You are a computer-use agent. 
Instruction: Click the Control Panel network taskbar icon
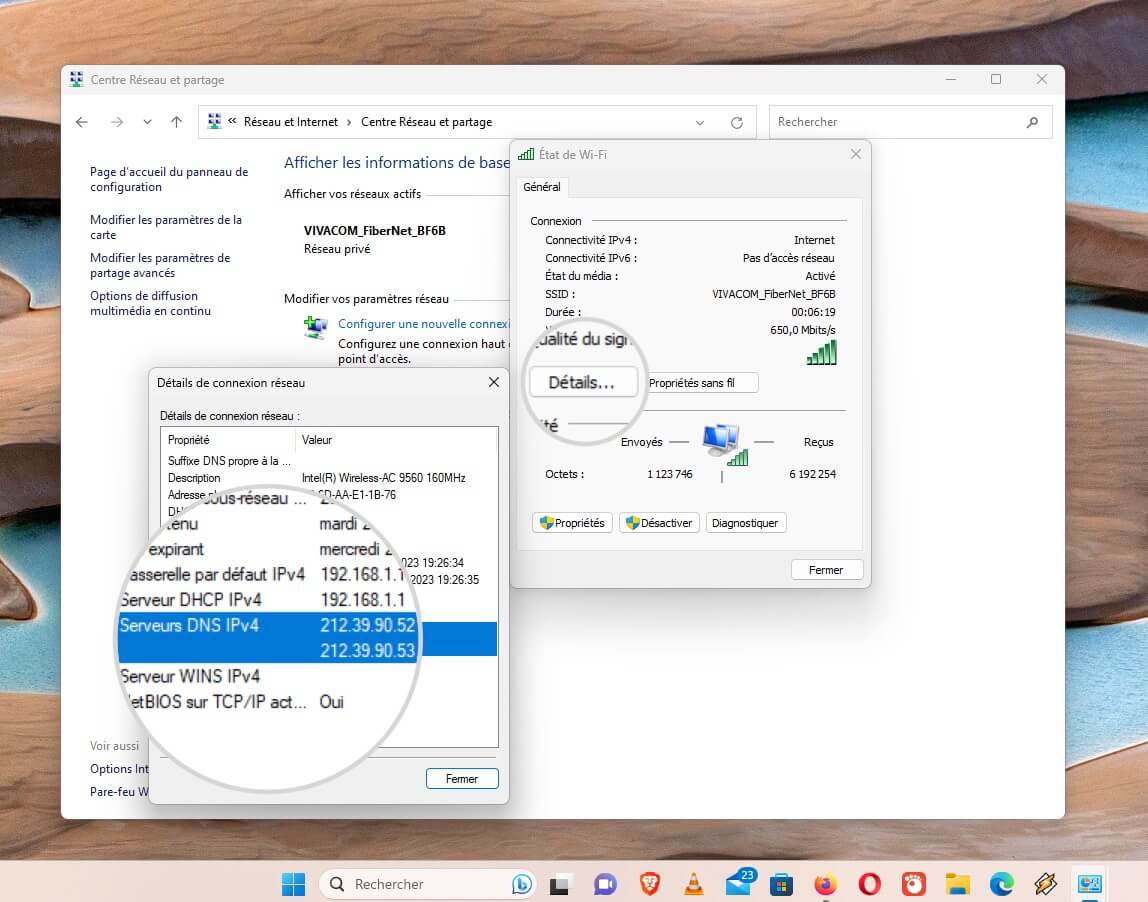click(1089, 884)
